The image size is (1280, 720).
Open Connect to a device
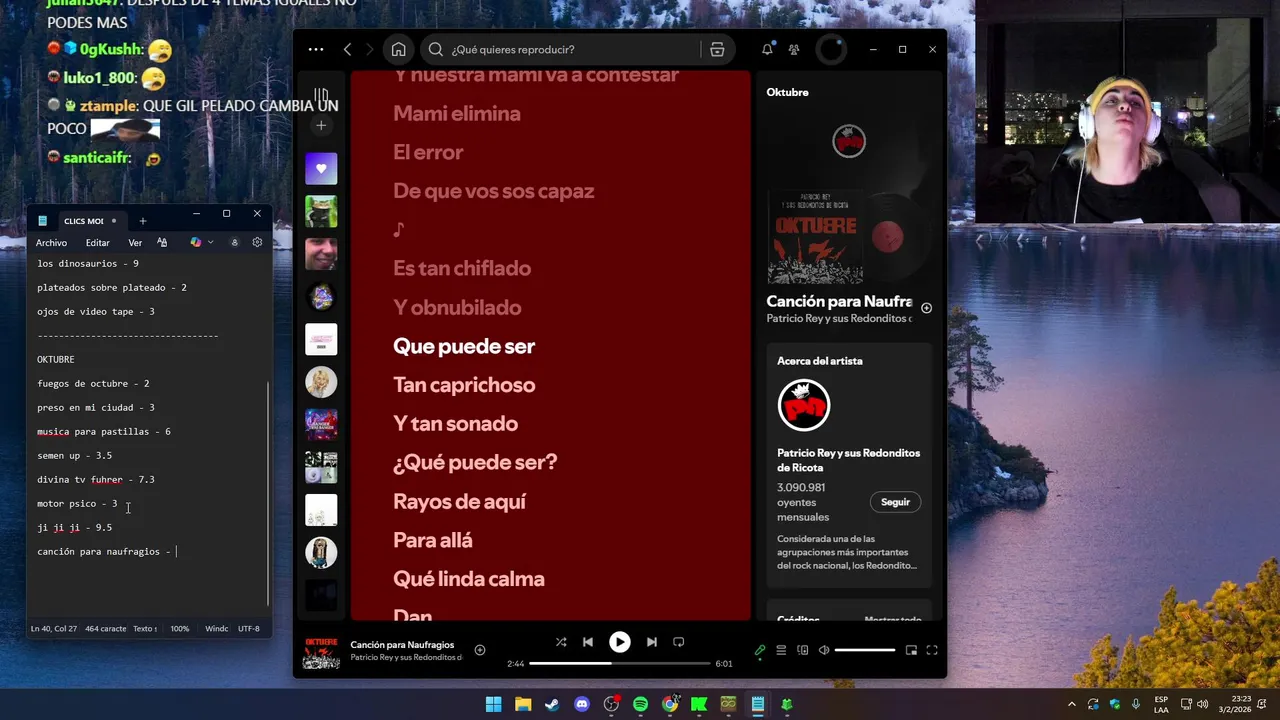803,650
